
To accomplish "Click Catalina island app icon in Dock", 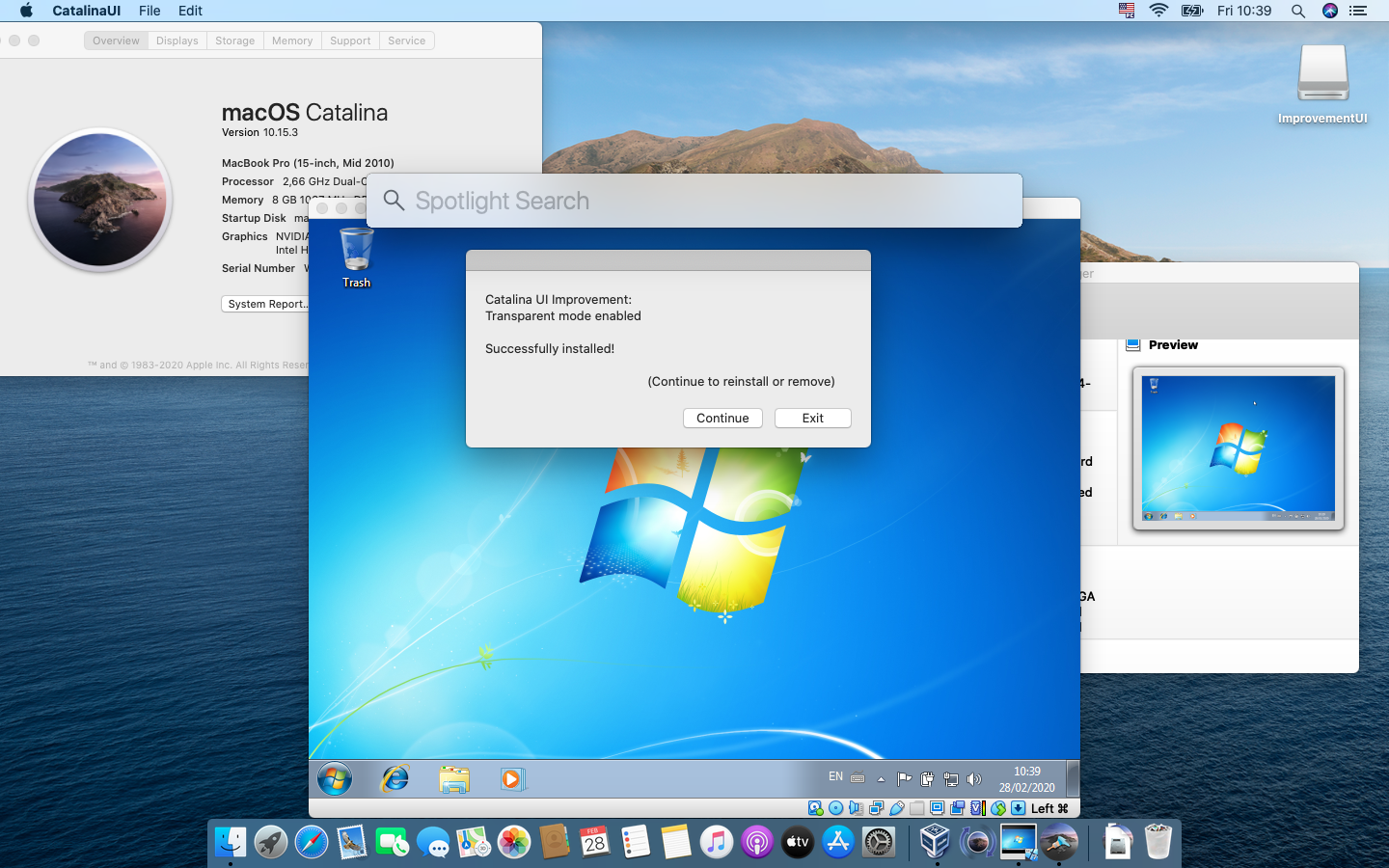I will [1059, 842].
